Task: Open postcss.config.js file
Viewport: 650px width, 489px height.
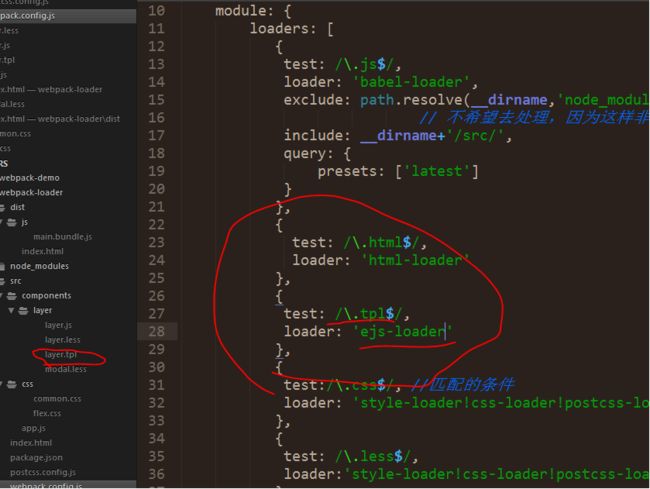Action: [x=43, y=472]
